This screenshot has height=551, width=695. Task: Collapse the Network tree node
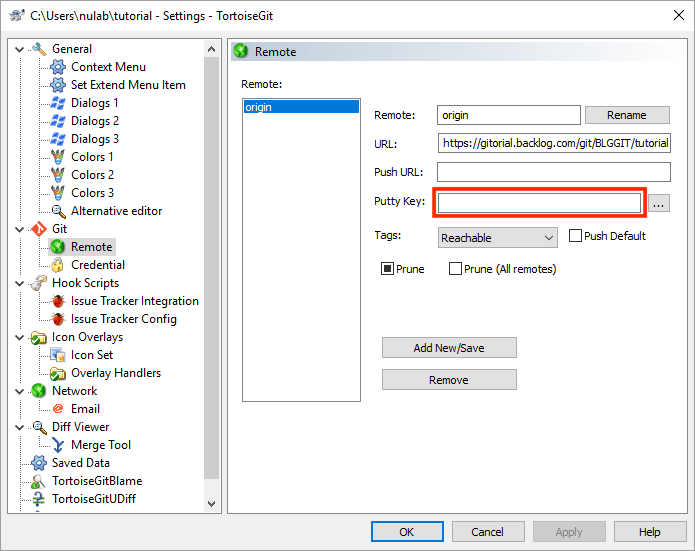20,391
